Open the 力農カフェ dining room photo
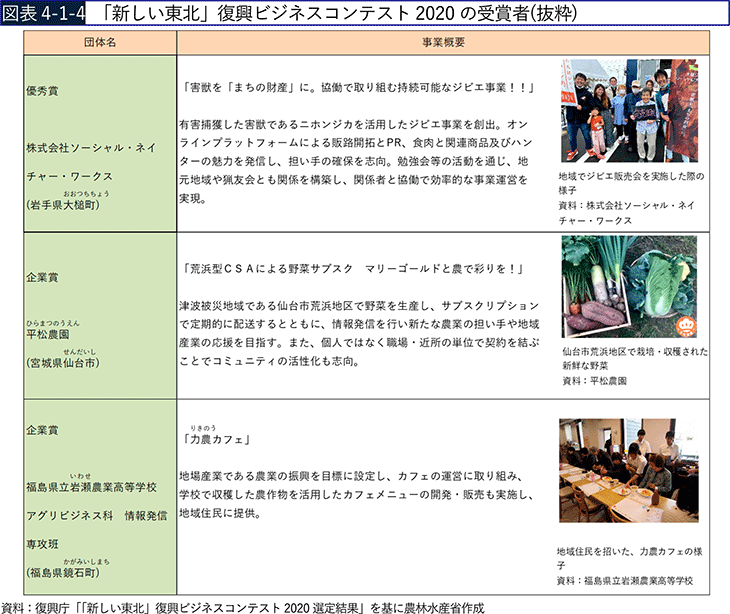This screenshot has height=614, width=730. point(629,470)
